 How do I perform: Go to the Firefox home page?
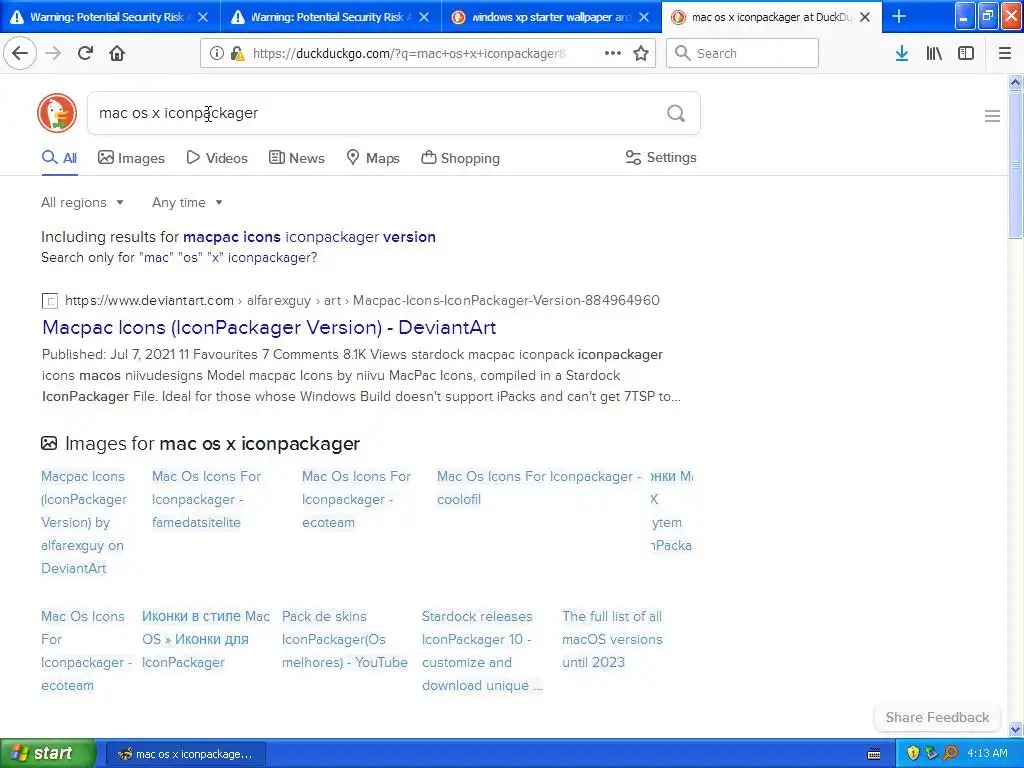tap(117, 53)
